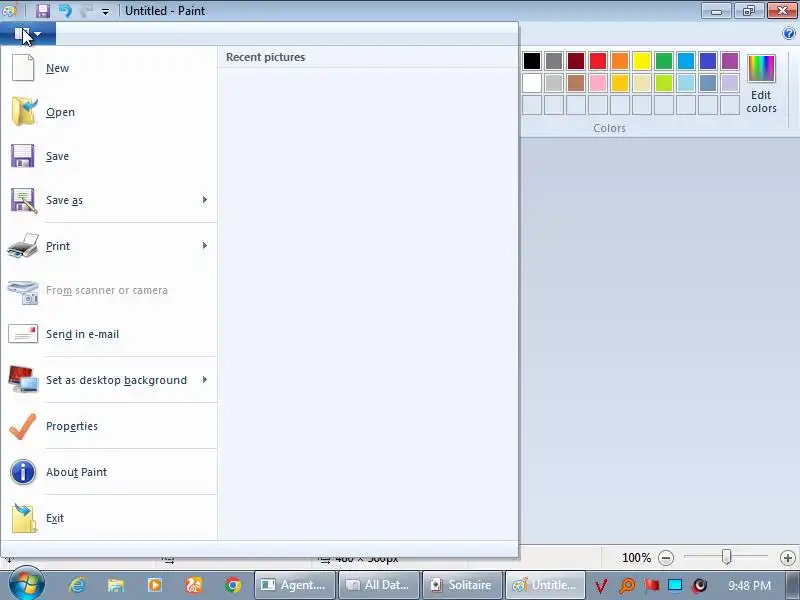Launch Google Chrome from the taskbar

click(x=233, y=585)
